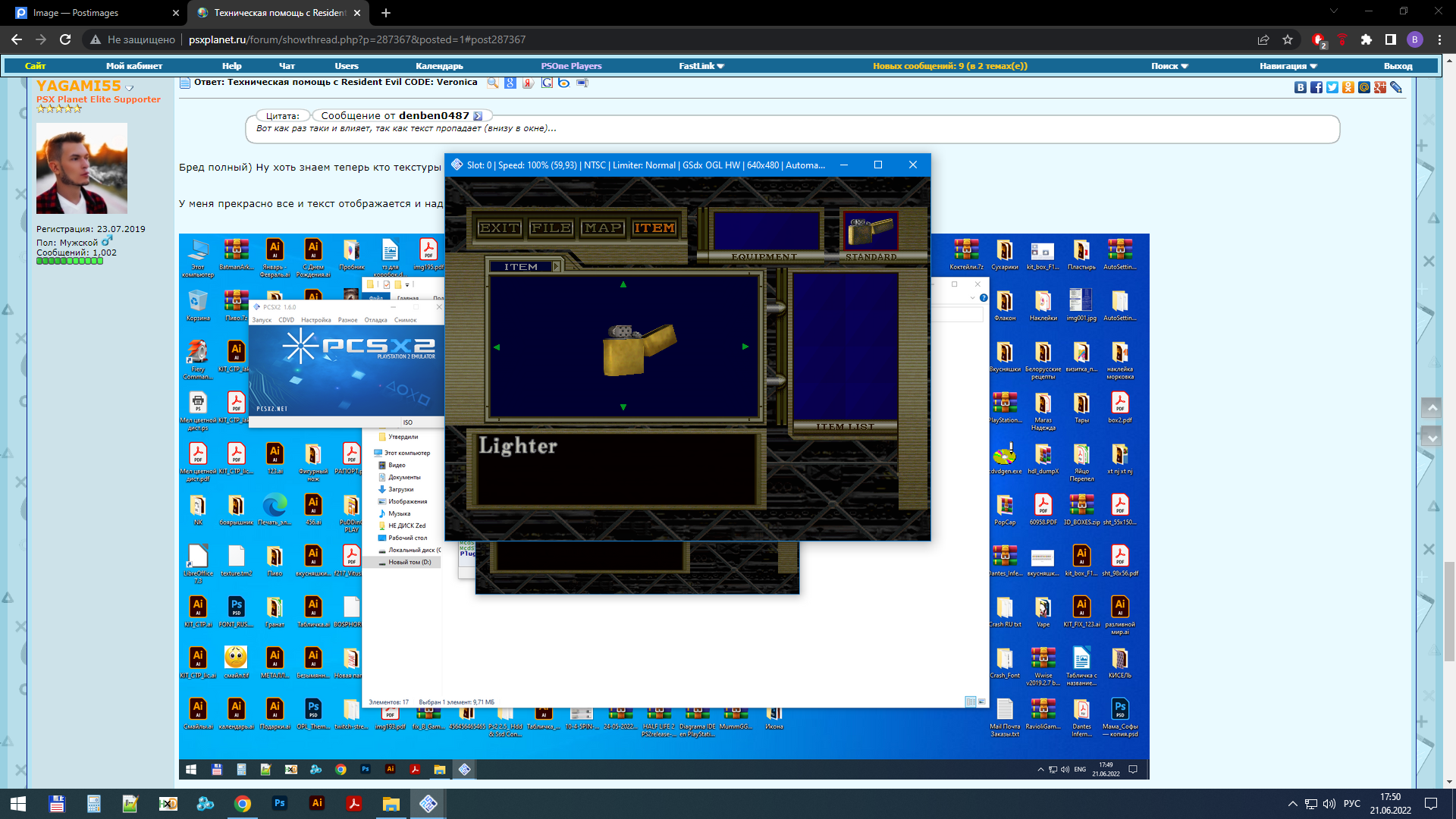Image resolution: width=1456 pixels, height=819 pixels.
Task: Search the post title via Google 'G' icon
Action: (547, 83)
